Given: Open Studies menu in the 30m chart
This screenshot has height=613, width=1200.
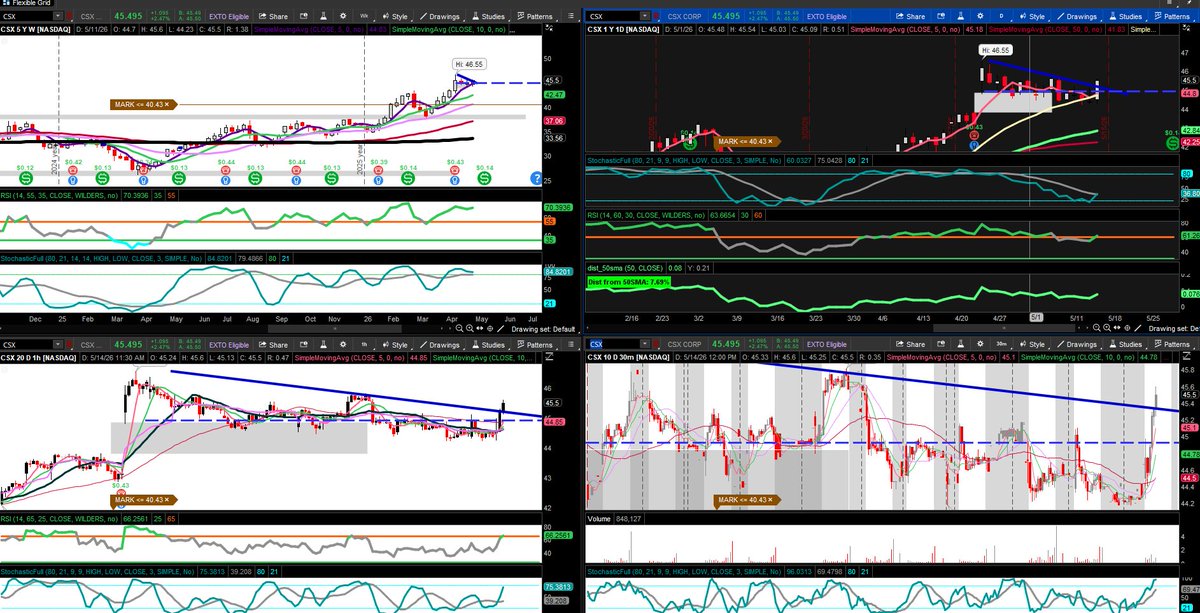Looking at the screenshot, I should tap(1128, 344).
